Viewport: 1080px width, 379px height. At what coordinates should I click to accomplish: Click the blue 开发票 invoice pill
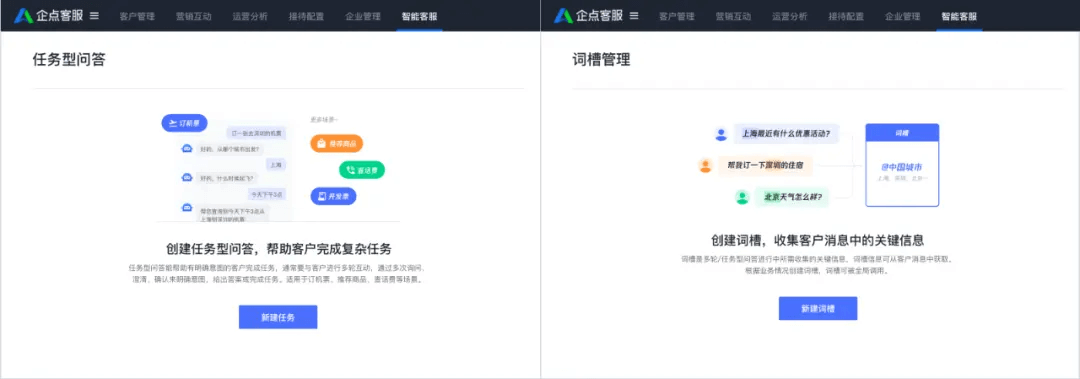[333, 196]
